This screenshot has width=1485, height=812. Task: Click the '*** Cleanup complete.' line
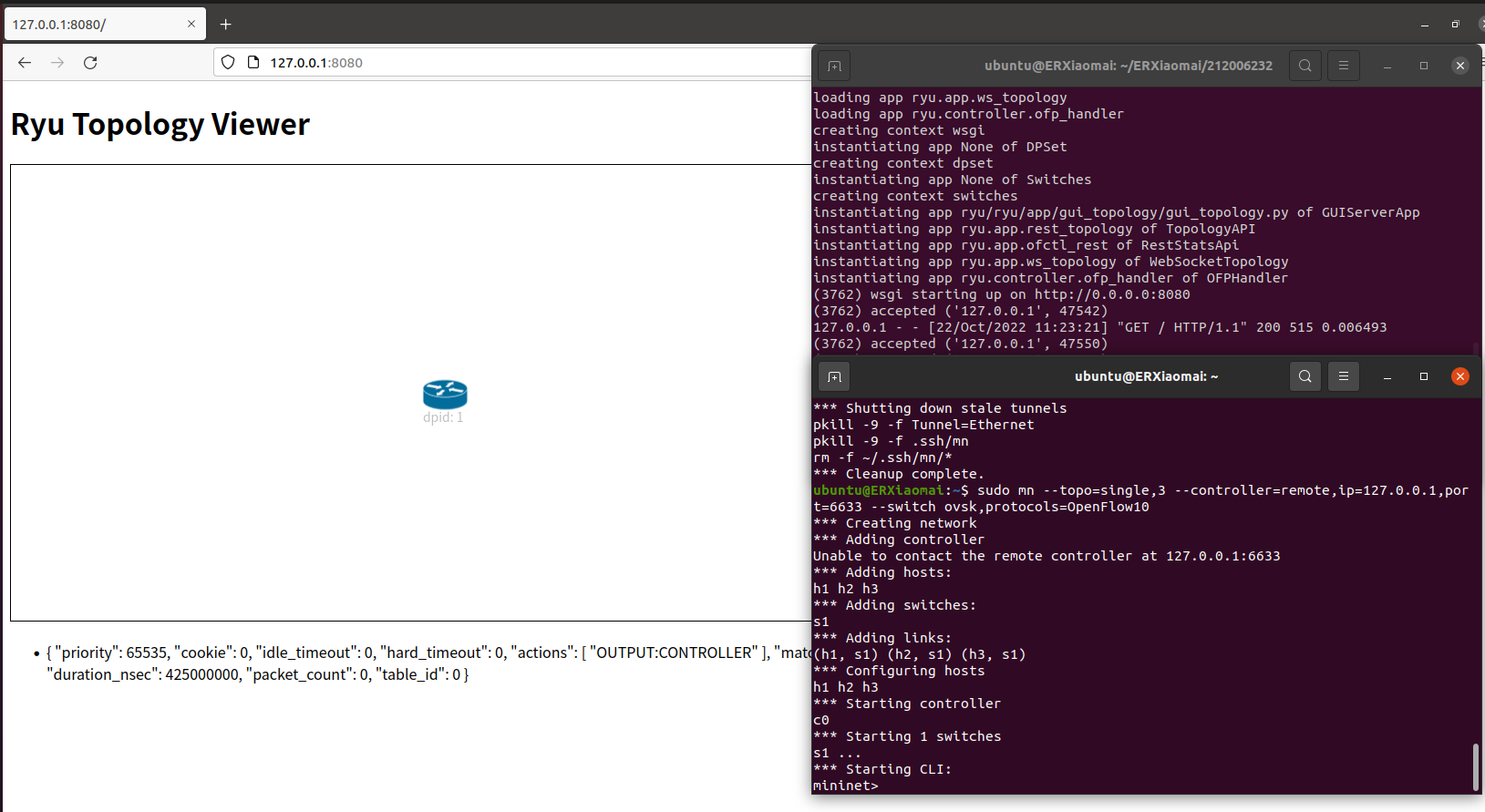(x=899, y=474)
